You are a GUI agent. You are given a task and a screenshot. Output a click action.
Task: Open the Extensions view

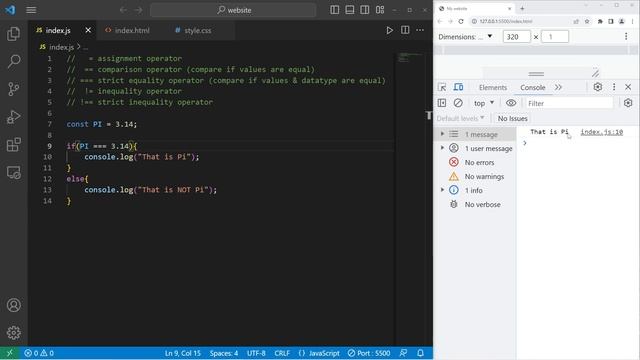coord(13,144)
